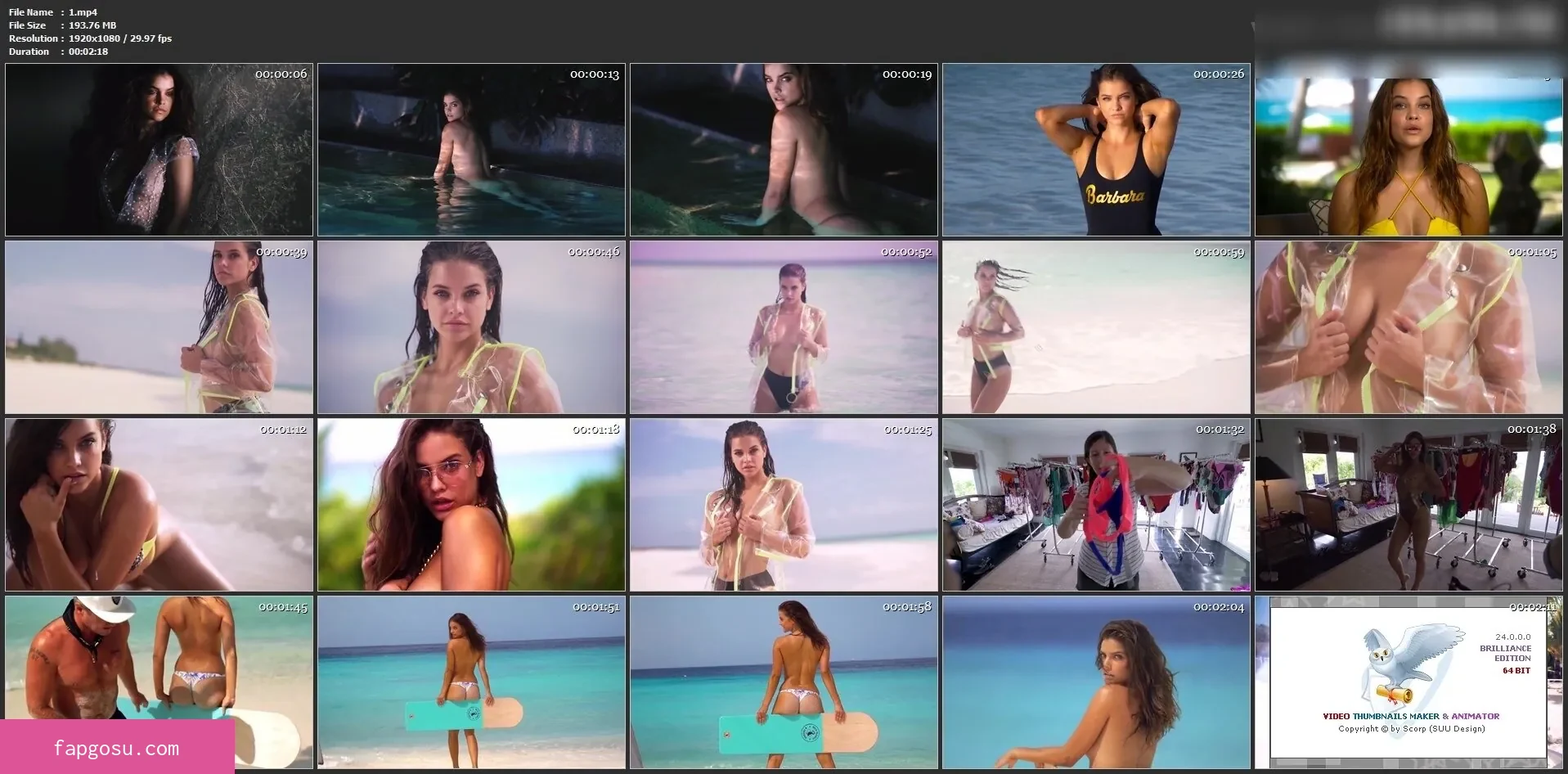Click the File Size 193.76 MB text

click(62, 25)
